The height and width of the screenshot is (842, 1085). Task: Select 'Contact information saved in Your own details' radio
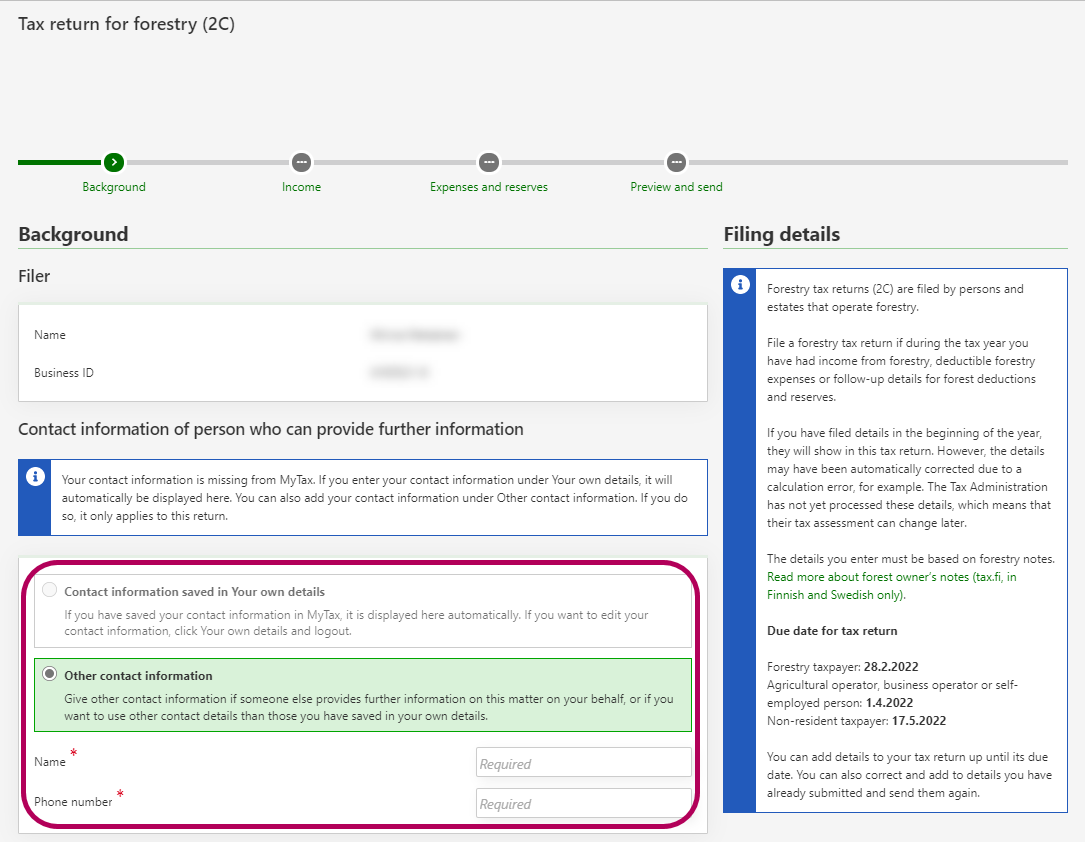49,591
